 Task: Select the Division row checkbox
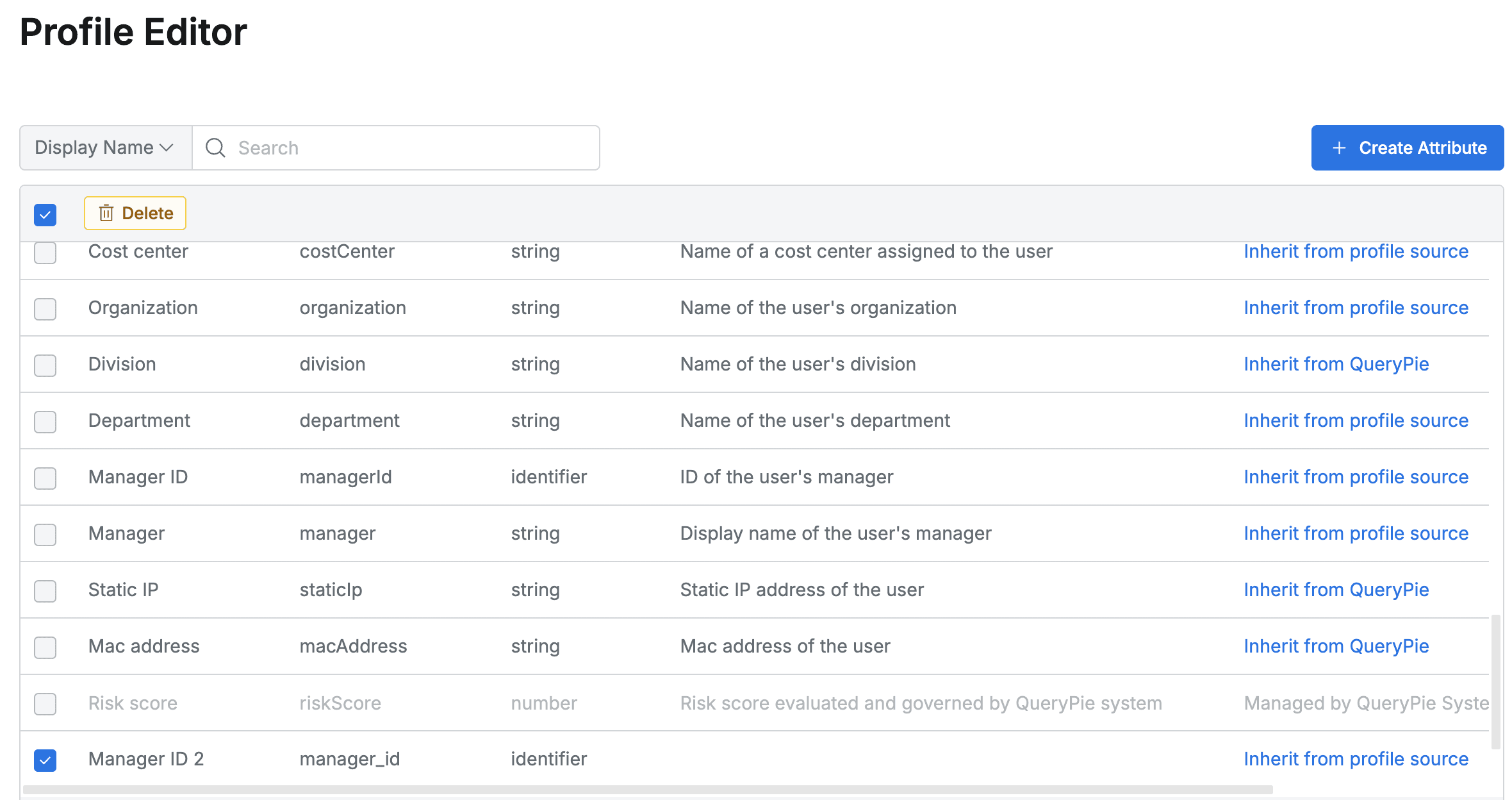coord(45,365)
